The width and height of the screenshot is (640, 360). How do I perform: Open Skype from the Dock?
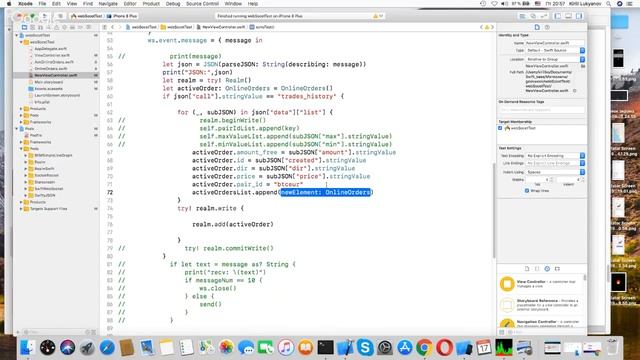[x=365, y=347]
